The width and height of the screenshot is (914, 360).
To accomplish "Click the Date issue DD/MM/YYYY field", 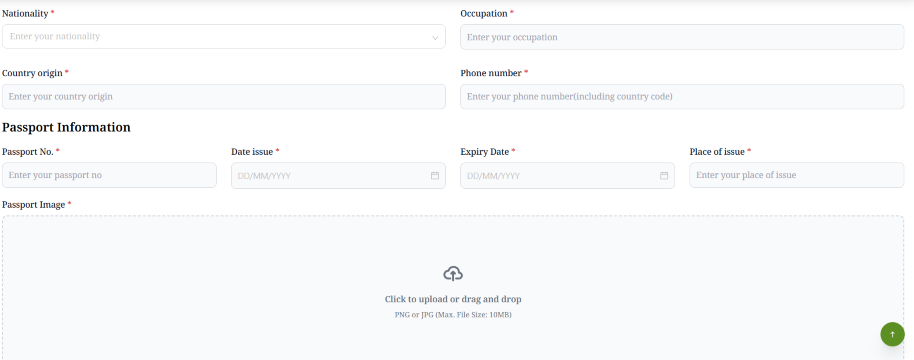I will tap(339, 175).
